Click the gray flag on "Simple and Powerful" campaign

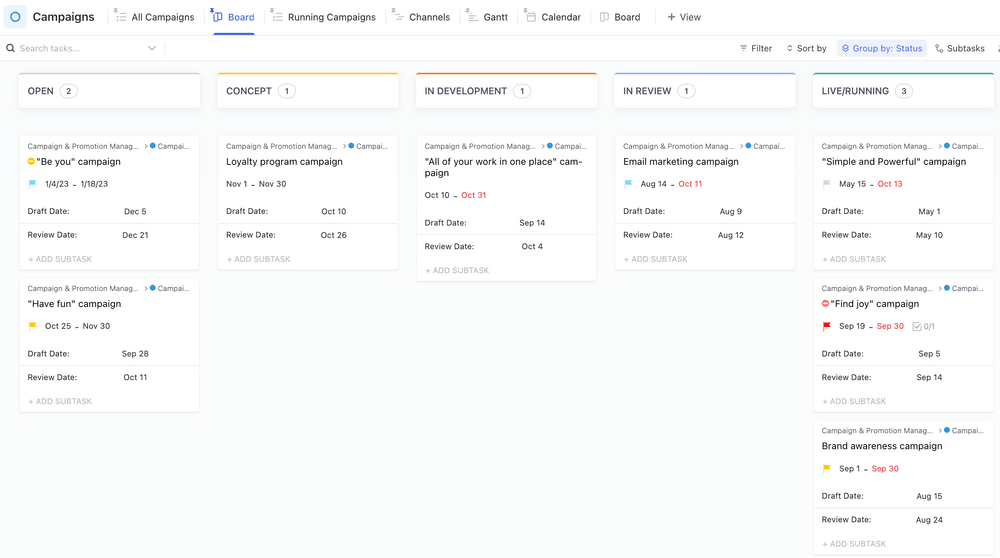[826, 184]
